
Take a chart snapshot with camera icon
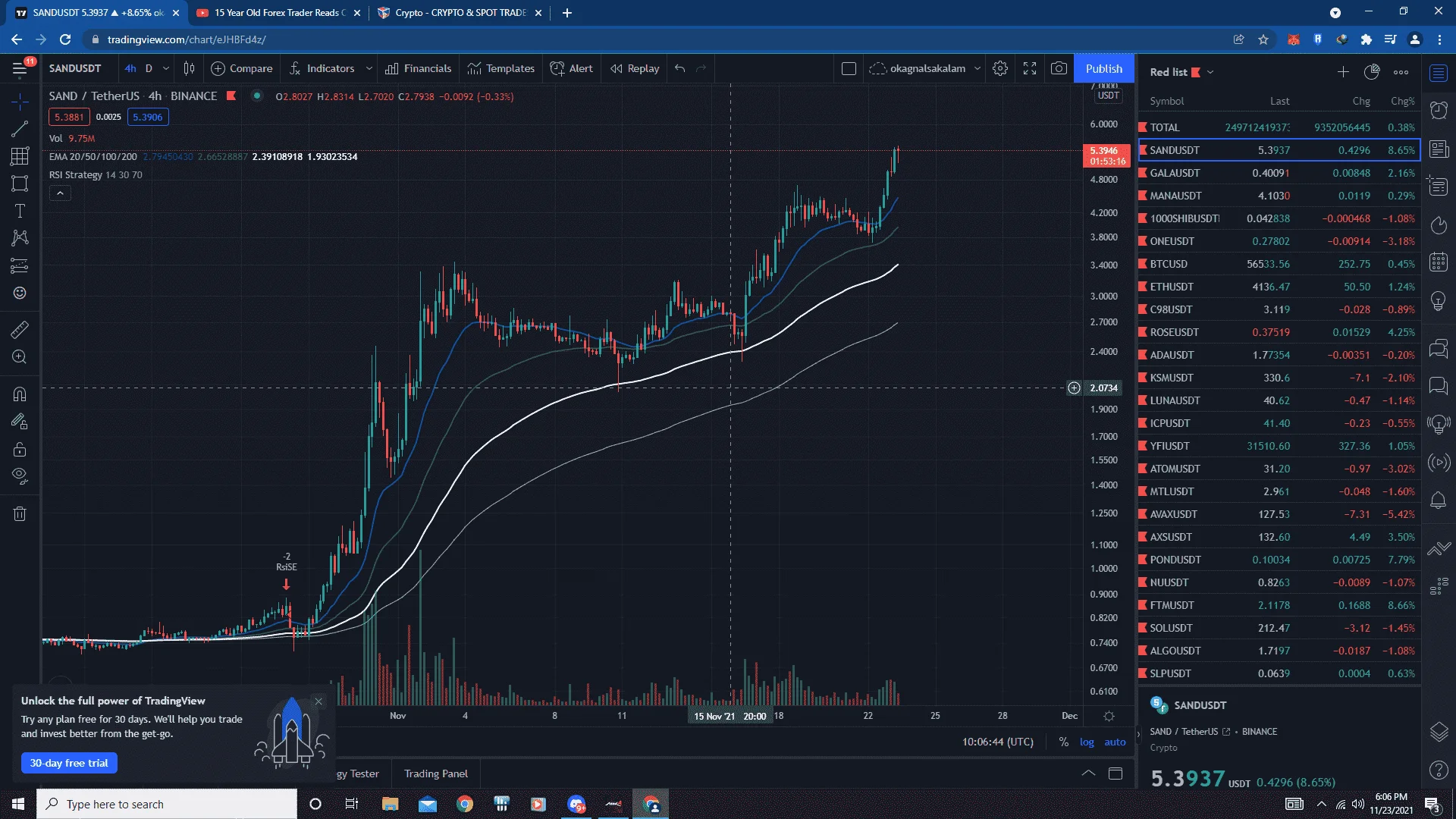tap(1059, 68)
